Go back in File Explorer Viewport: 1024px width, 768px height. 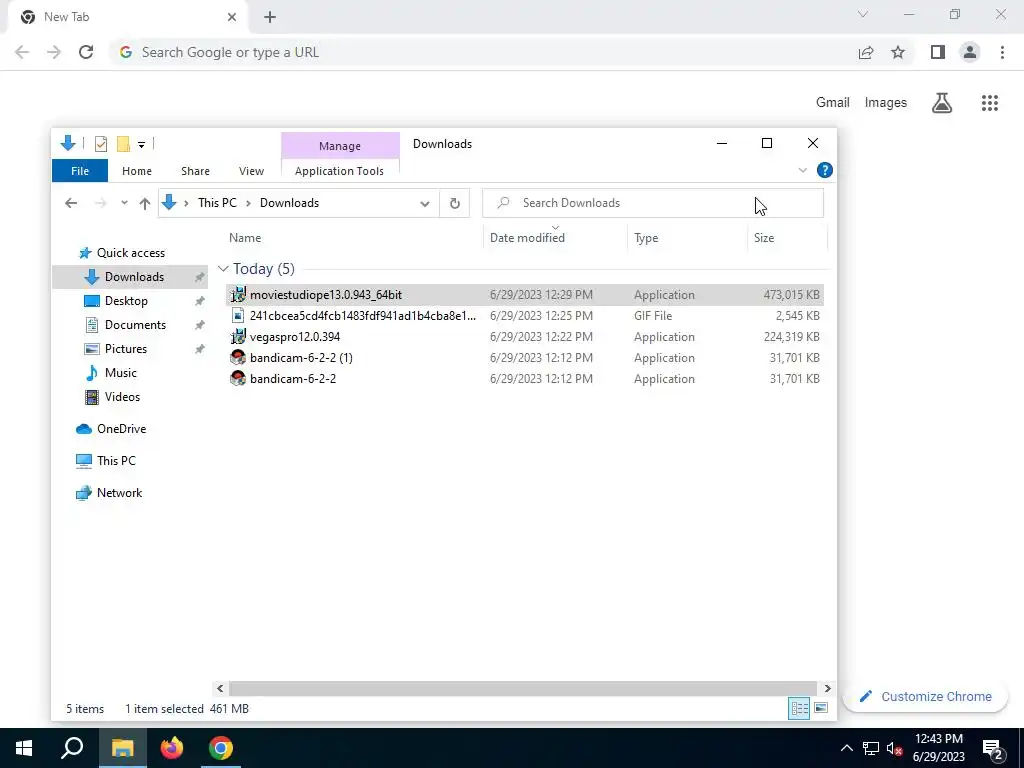(71, 203)
